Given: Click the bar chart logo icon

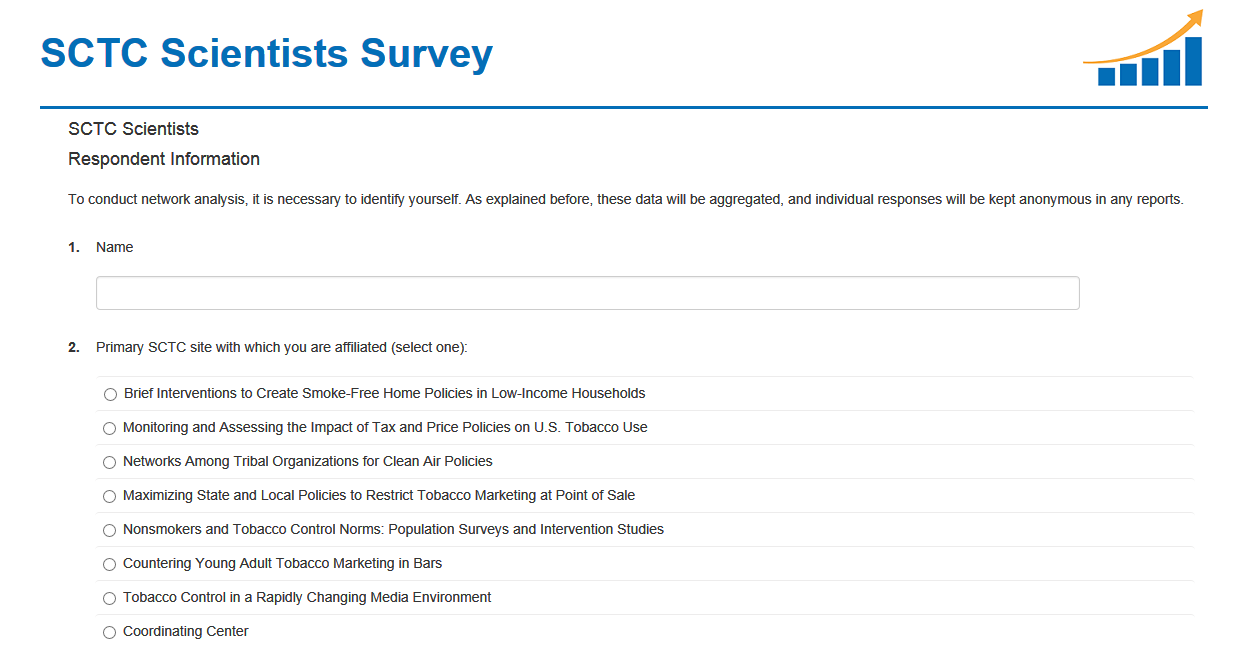Looking at the screenshot, I should pyautogui.click(x=1145, y=50).
